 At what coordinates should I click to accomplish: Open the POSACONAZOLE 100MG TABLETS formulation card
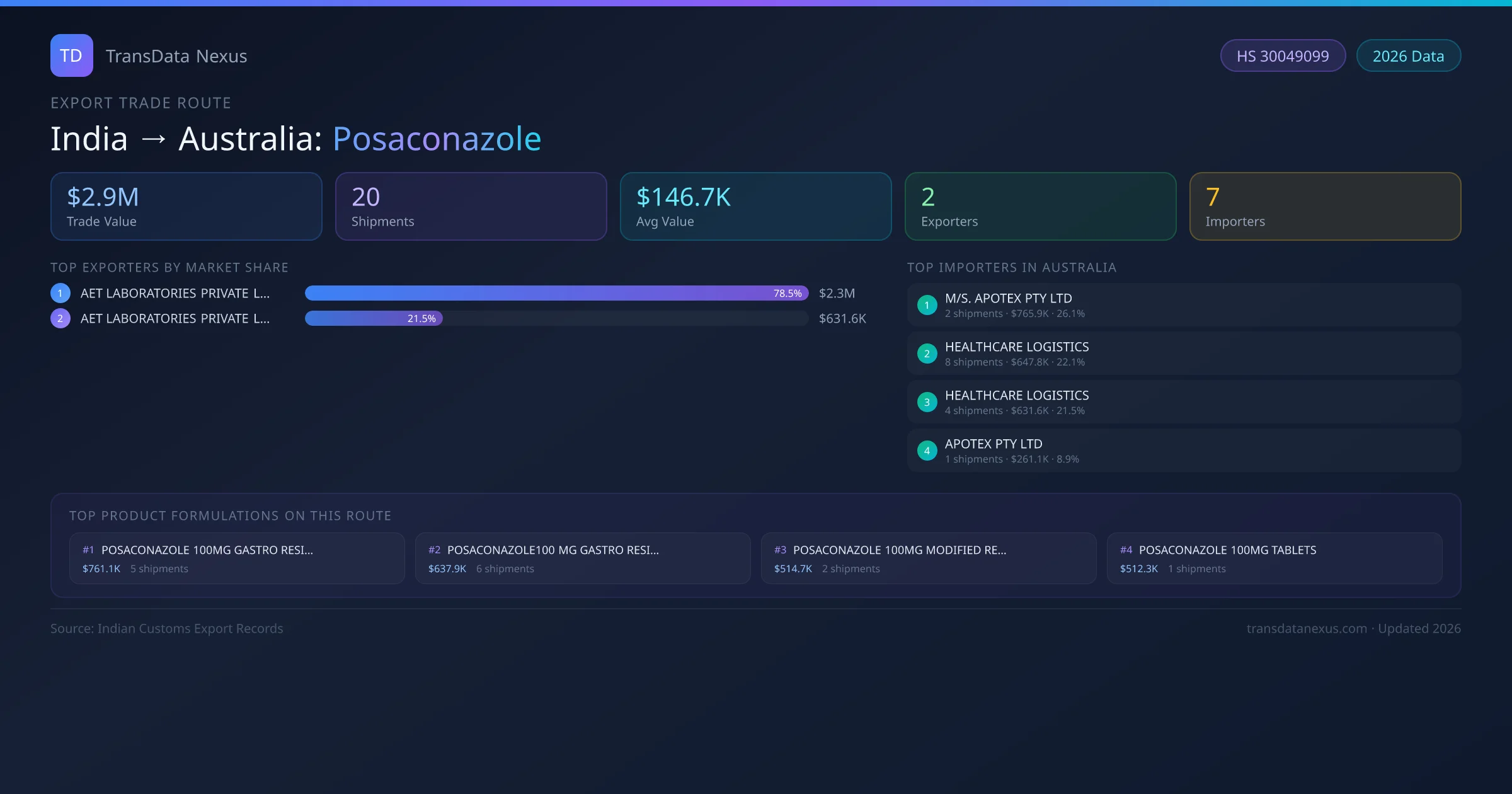(1274, 558)
